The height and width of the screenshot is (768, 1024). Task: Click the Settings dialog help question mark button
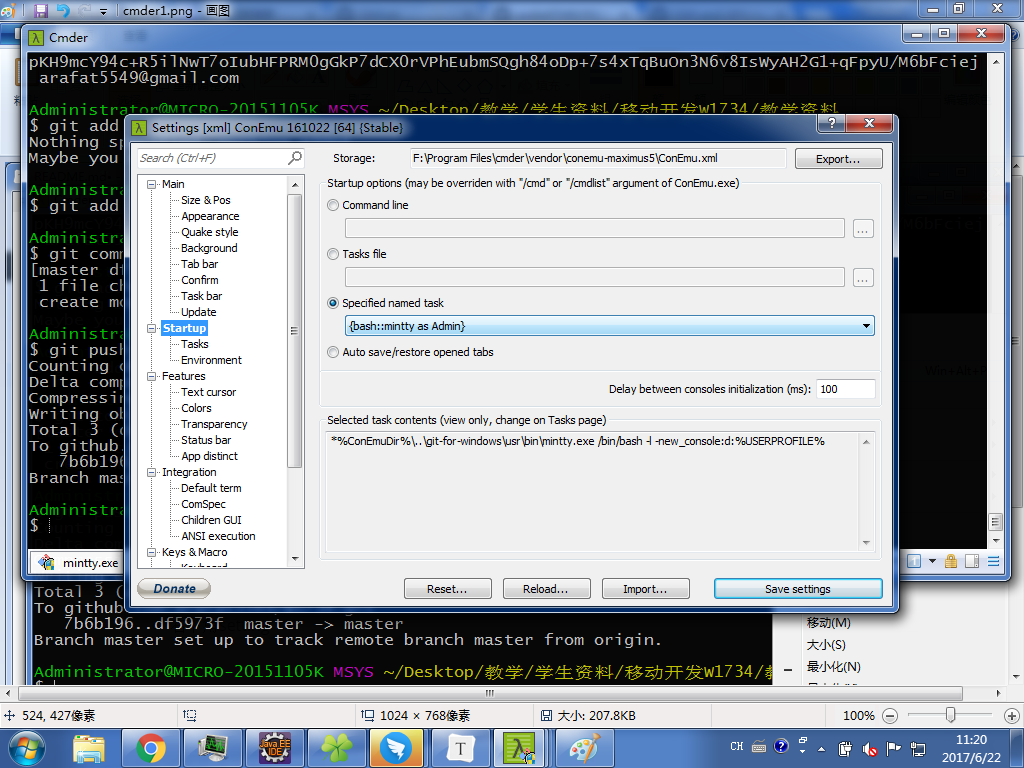831,123
